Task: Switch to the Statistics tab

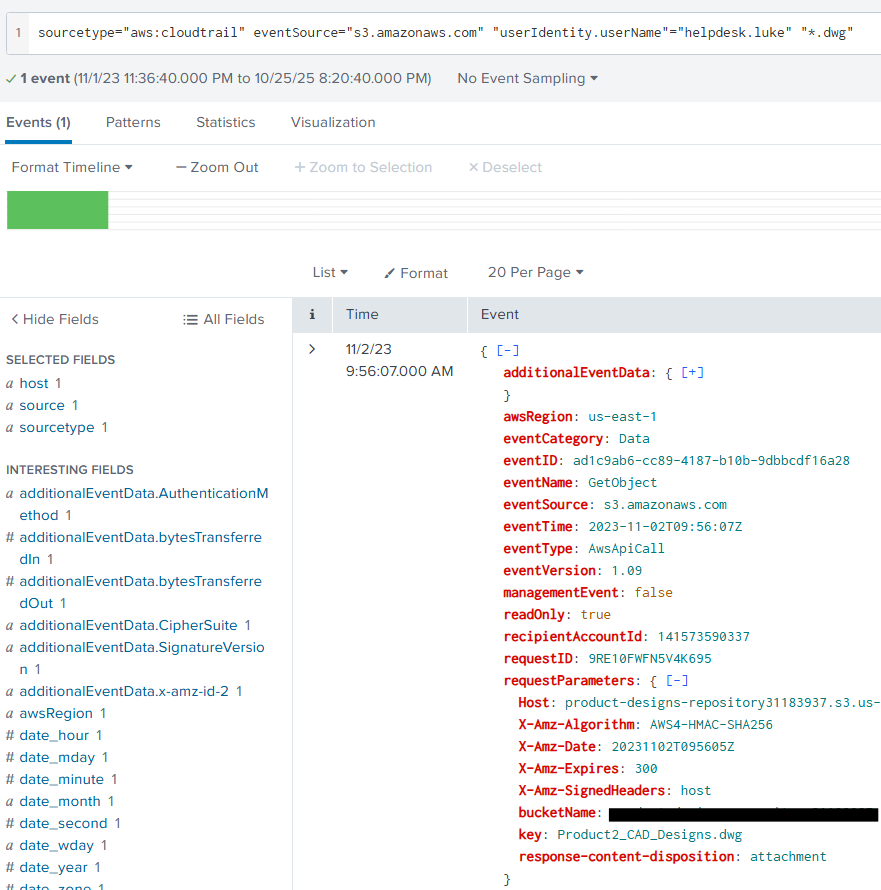Action: coord(225,122)
